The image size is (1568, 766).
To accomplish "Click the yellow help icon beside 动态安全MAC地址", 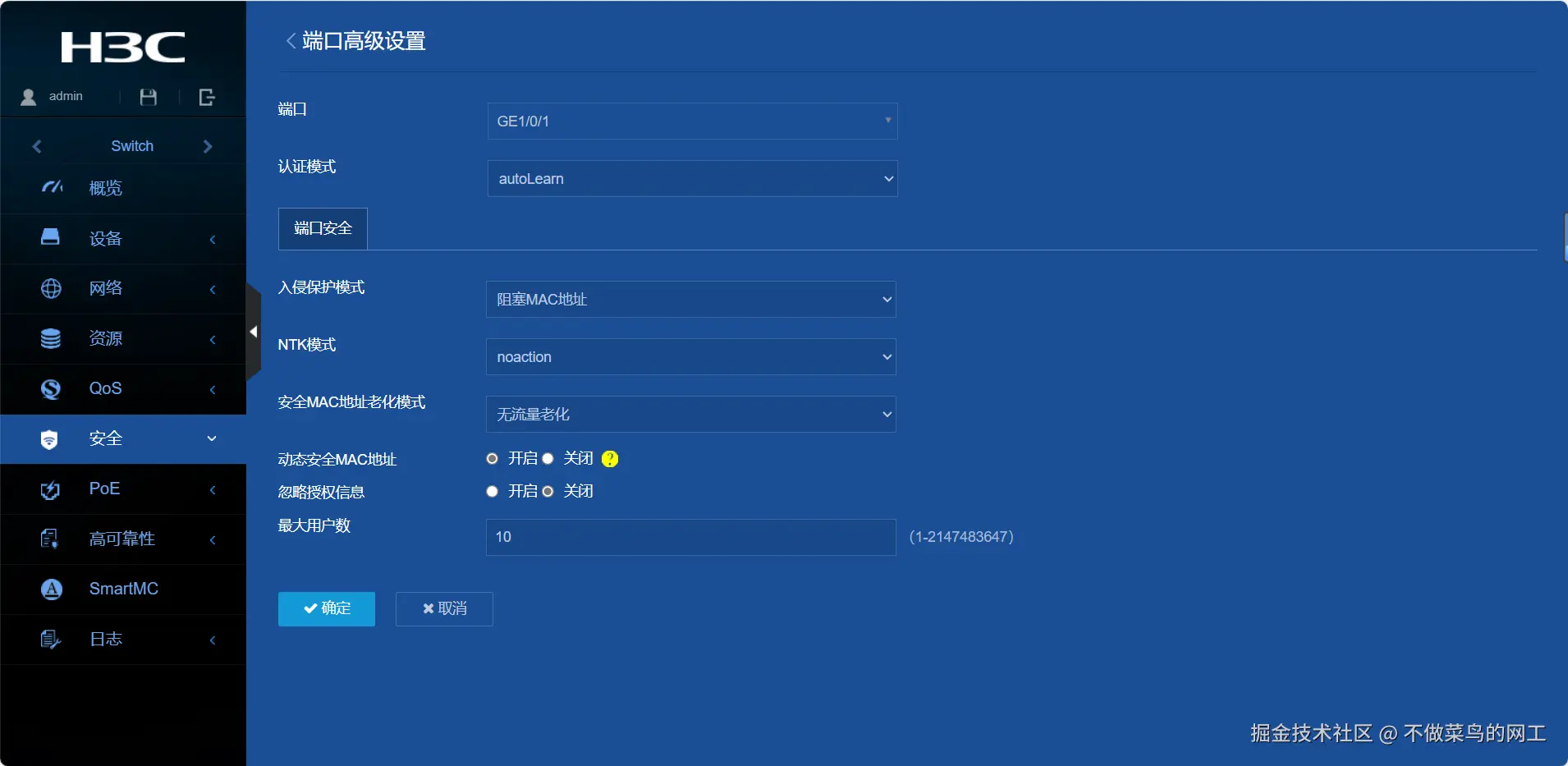I will click(610, 458).
